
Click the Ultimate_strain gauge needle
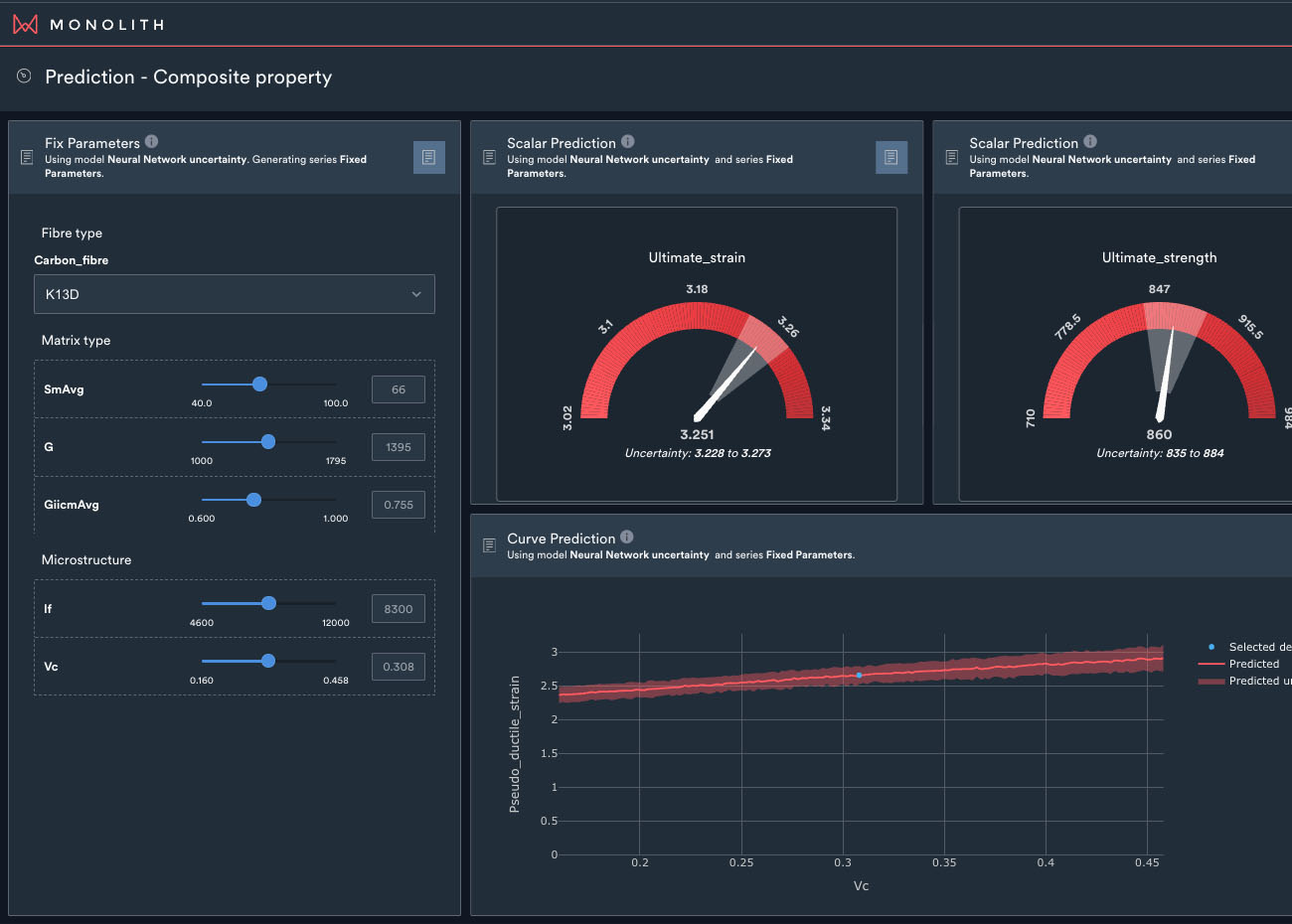coord(726,384)
